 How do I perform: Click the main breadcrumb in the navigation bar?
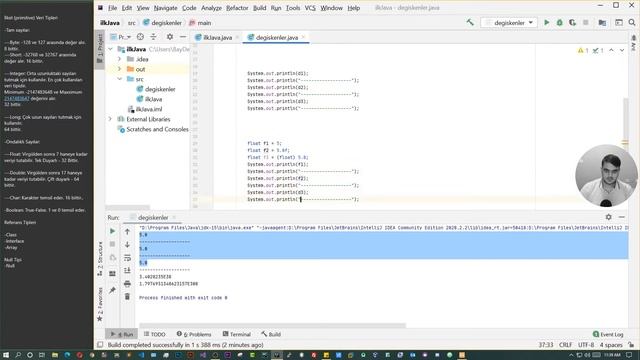pos(200,23)
